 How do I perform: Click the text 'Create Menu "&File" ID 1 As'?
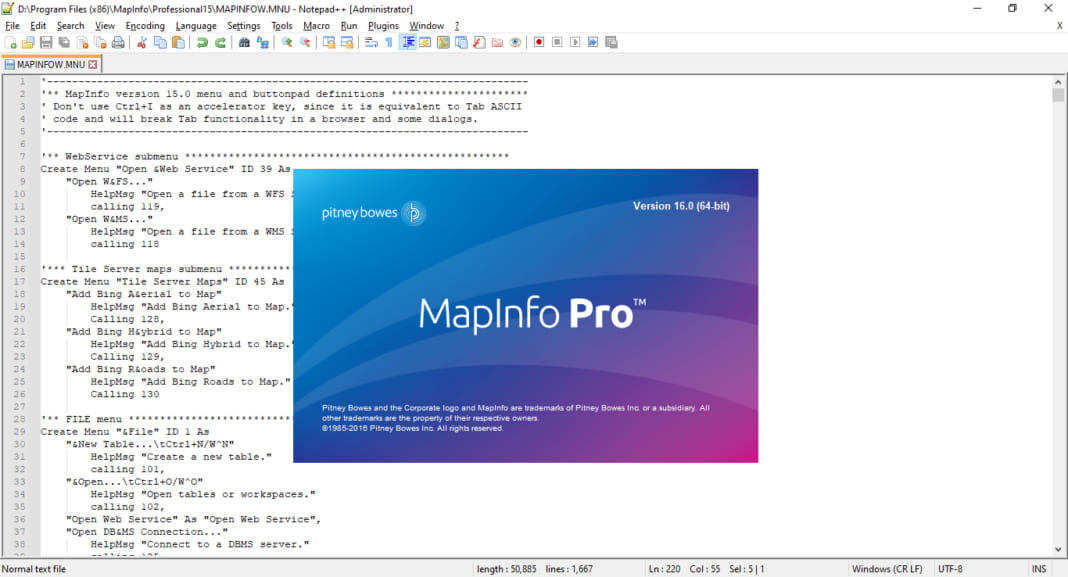click(125, 432)
